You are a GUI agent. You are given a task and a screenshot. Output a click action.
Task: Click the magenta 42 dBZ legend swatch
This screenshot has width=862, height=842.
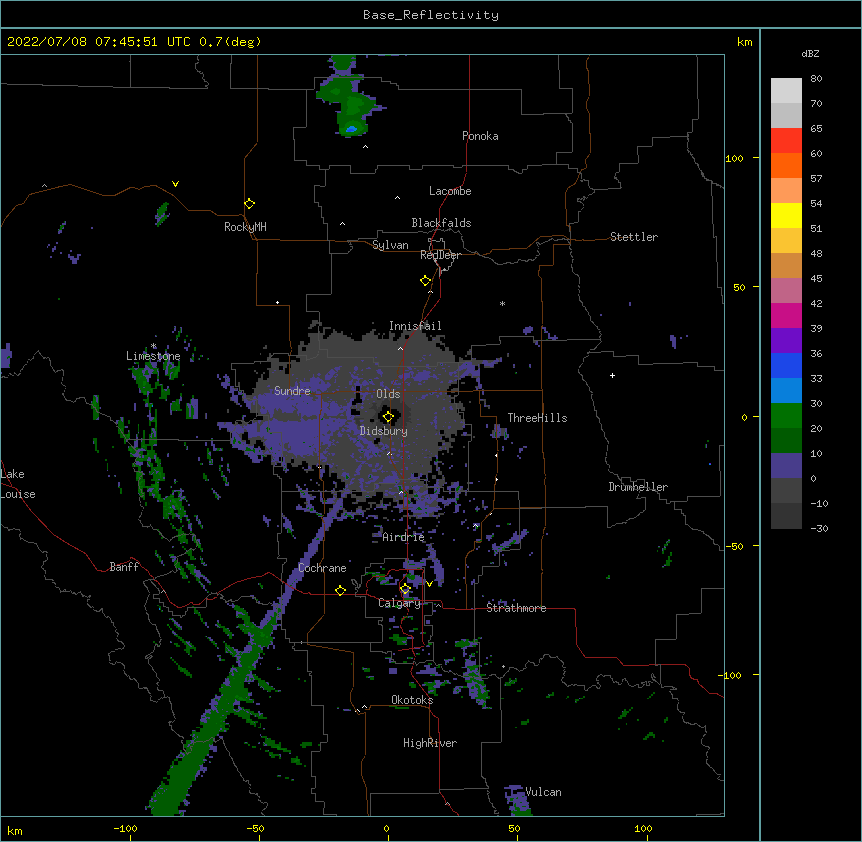click(x=786, y=315)
